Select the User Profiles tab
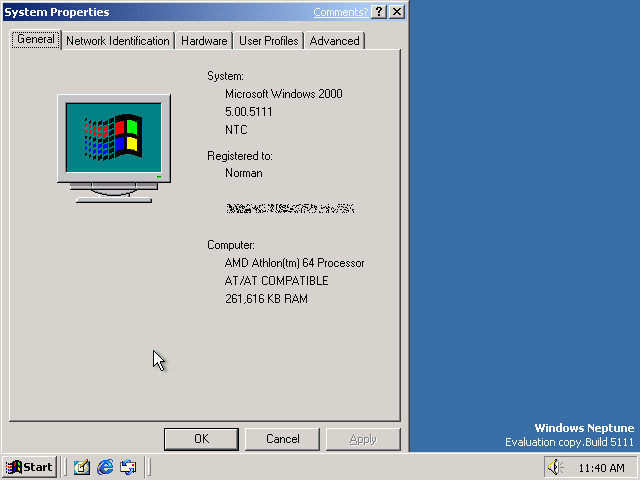The width and height of the screenshot is (640, 480). click(268, 41)
